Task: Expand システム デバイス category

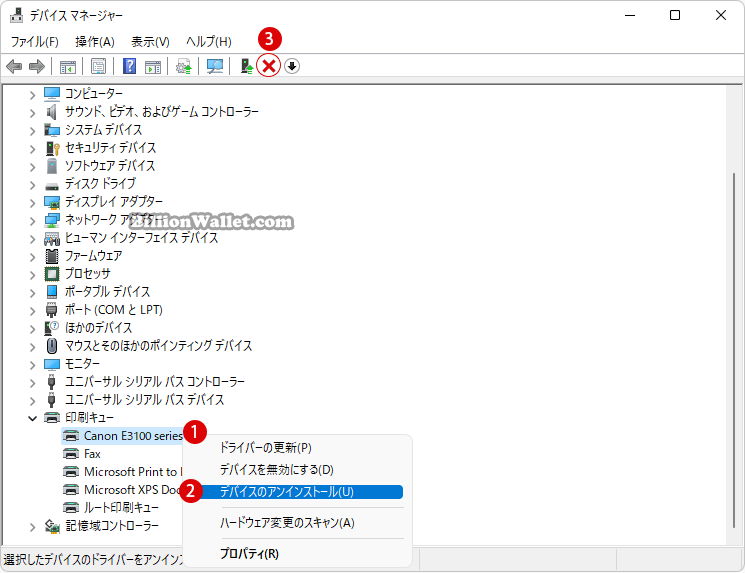Action: (32, 131)
